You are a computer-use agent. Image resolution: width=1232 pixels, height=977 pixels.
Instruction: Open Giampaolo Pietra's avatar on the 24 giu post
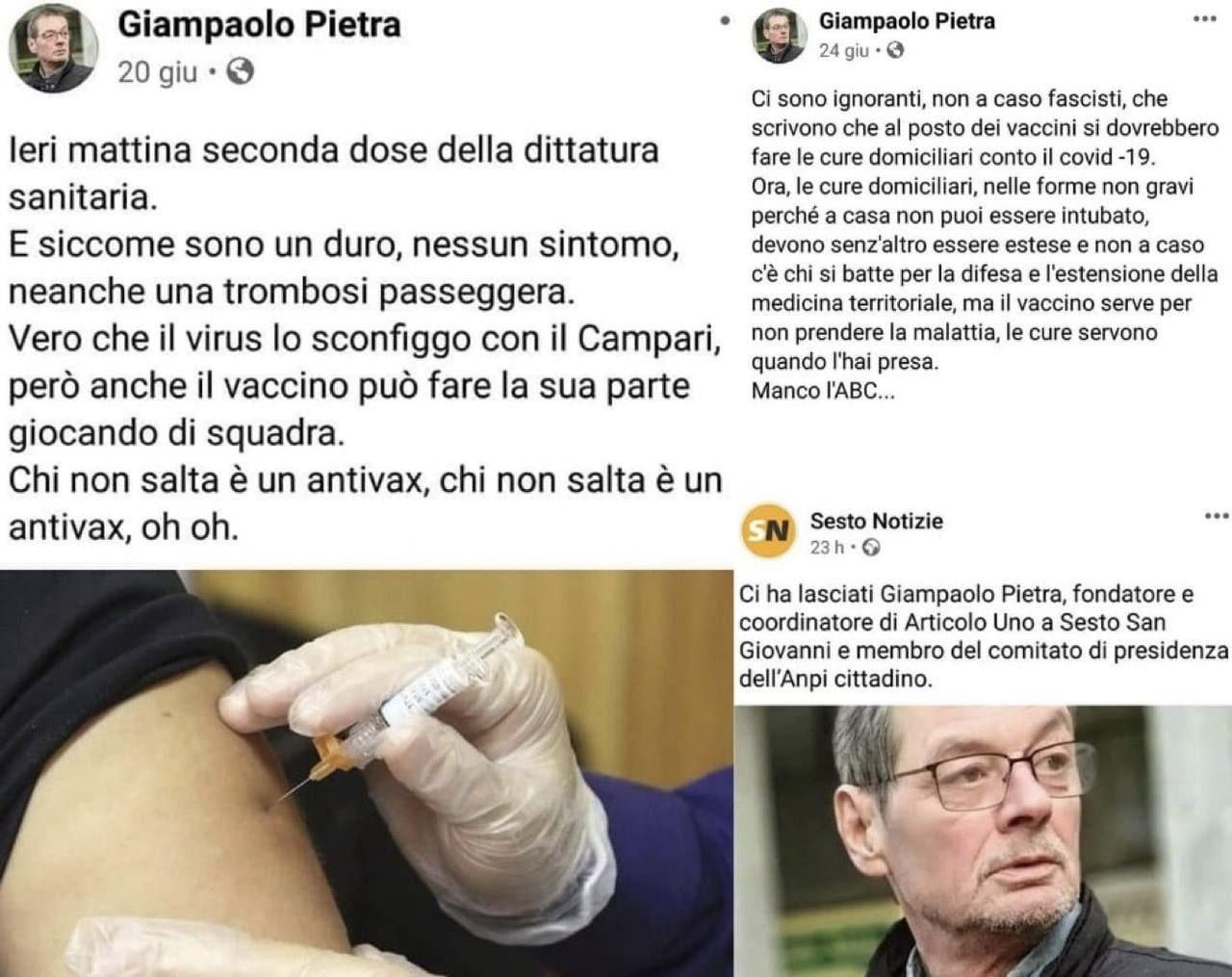click(778, 35)
